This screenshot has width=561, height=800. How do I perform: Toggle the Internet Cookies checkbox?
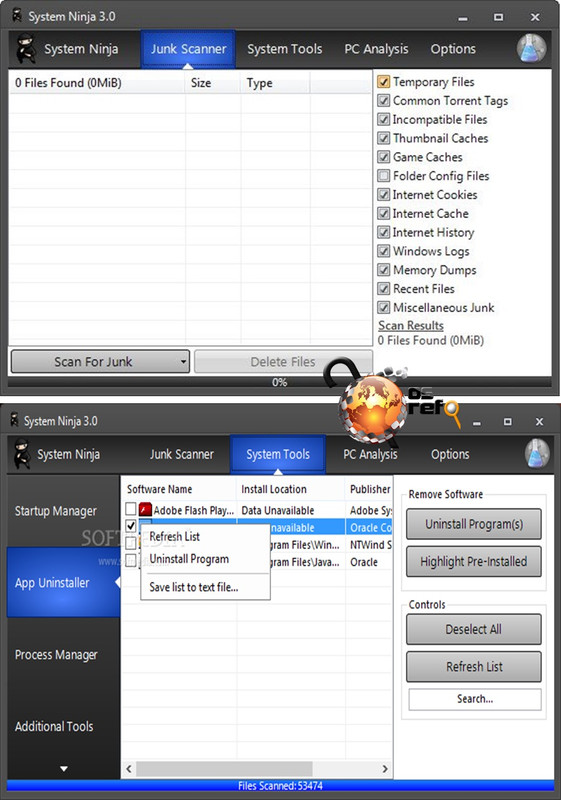pos(384,195)
